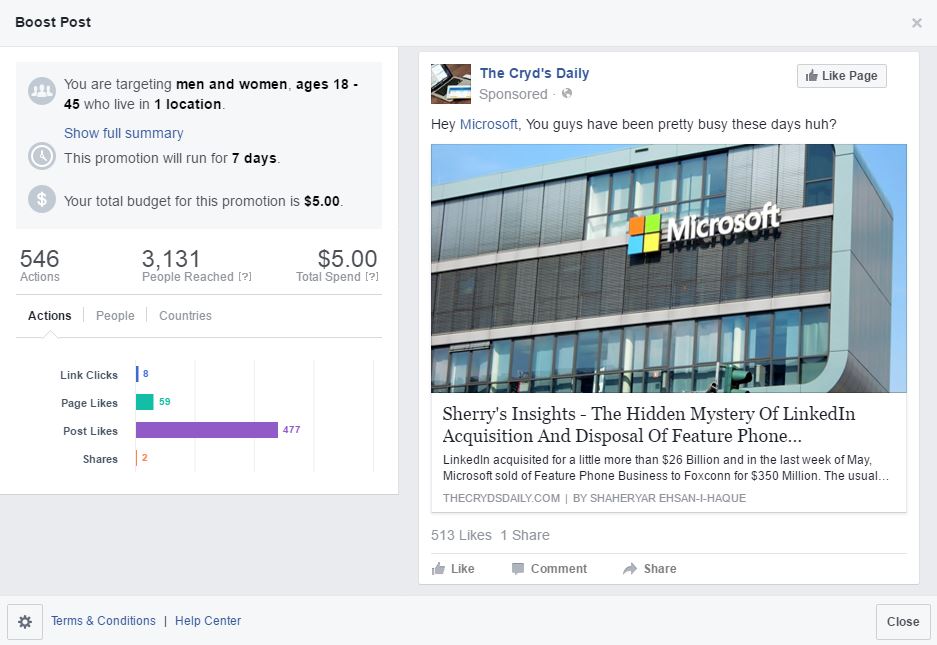937x645 pixels.
Task: Click the 513 Likes count
Action: [x=461, y=535]
